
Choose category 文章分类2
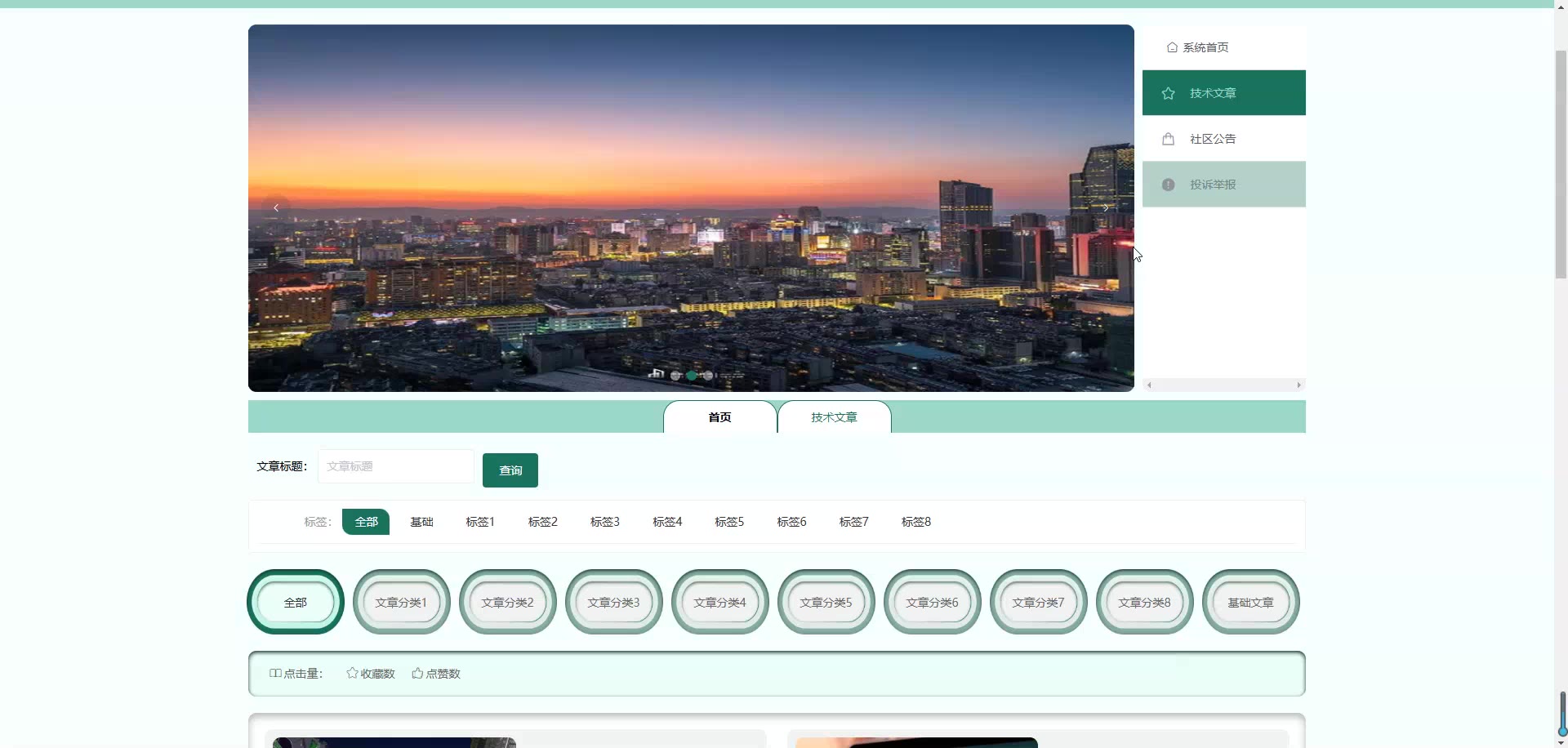point(508,602)
